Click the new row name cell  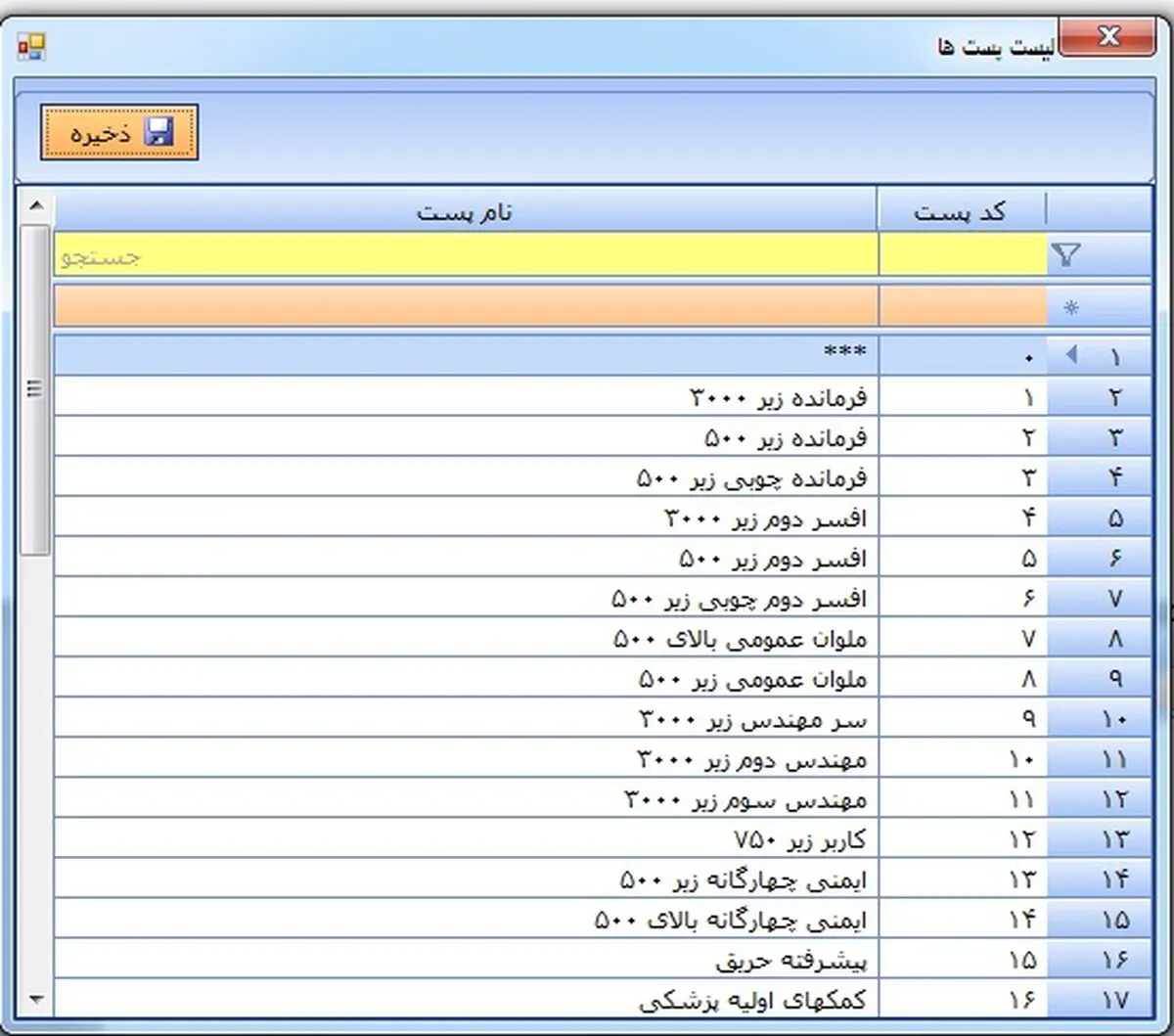point(466,306)
